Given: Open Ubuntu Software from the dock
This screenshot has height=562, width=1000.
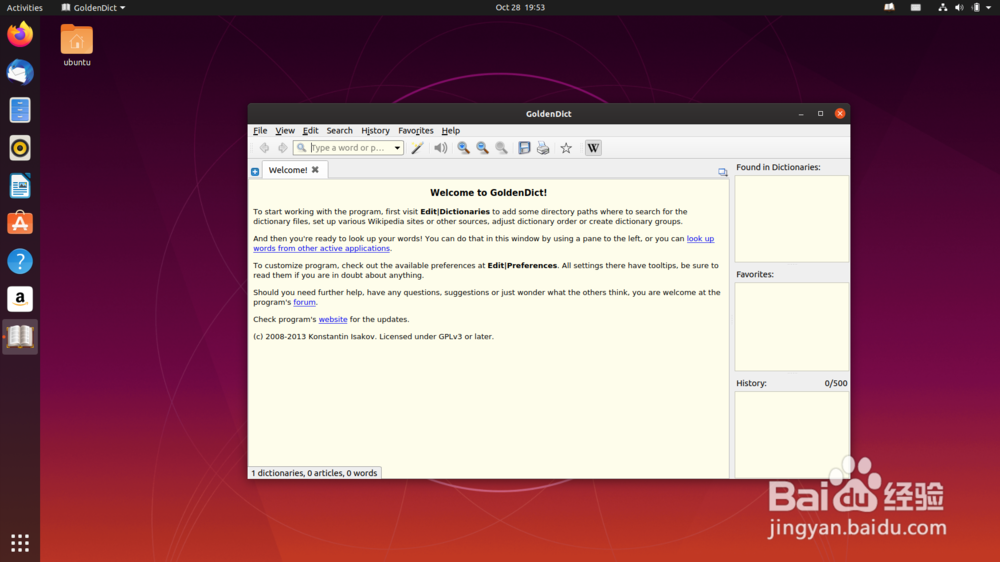Looking at the screenshot, I should (20, 223).
